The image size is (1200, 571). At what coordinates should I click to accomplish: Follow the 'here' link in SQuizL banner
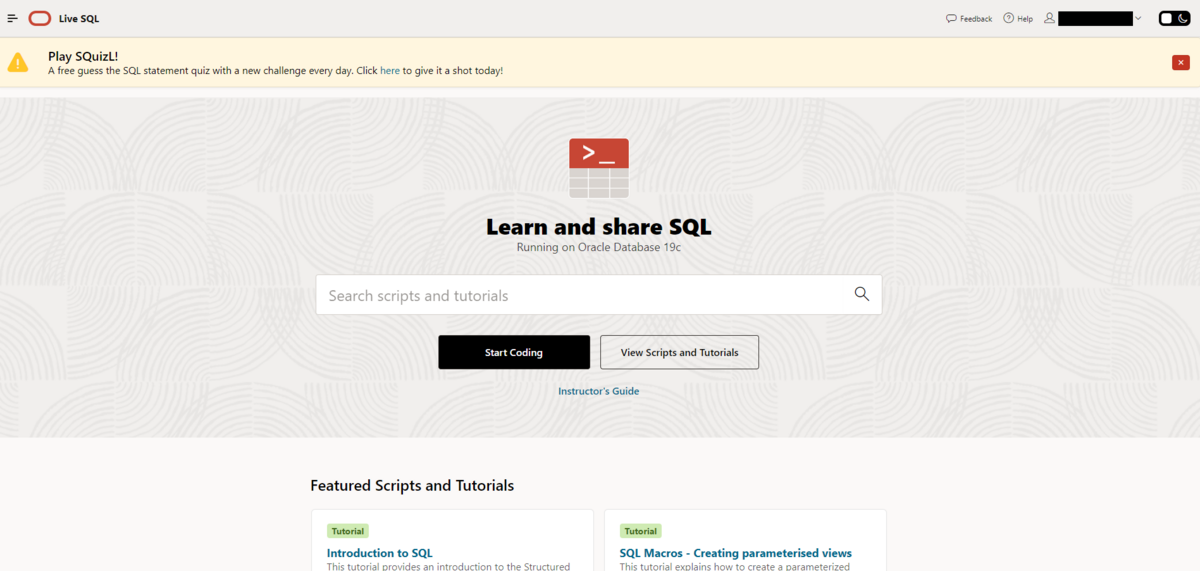pyautogui.click(x=390, y=71)
